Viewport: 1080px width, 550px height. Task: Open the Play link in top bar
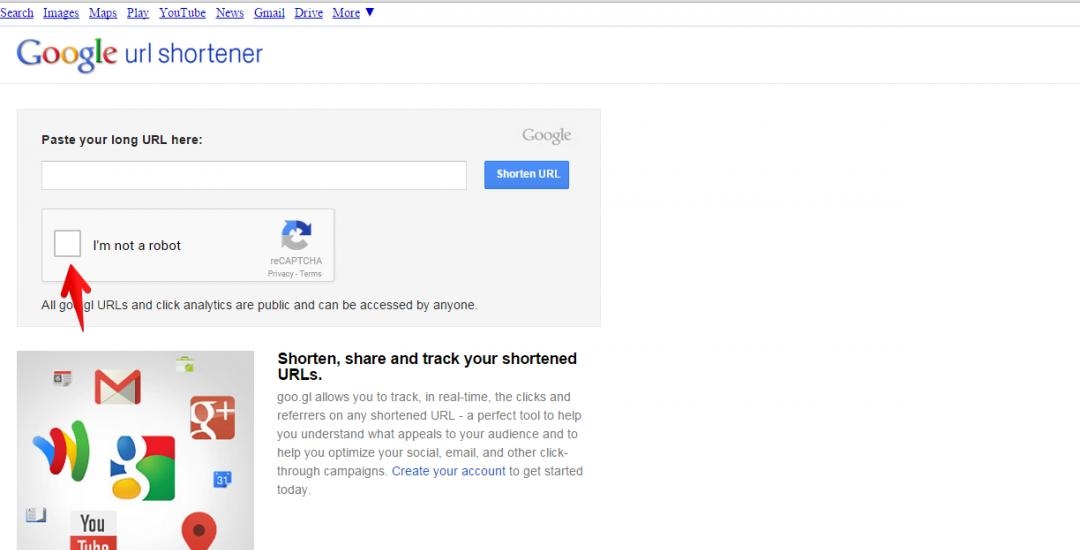coord(138,13)
